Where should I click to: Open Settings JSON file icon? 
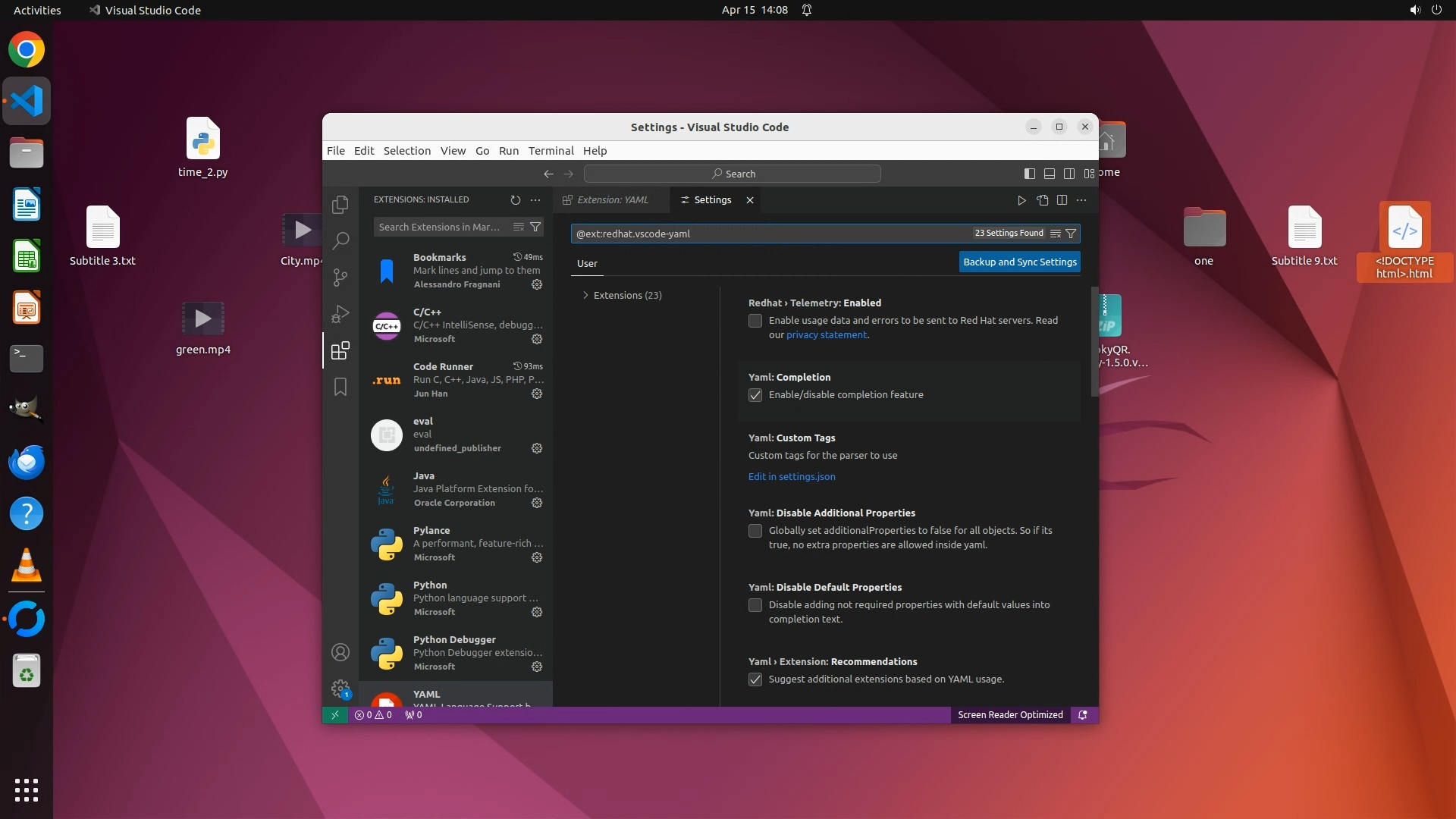1042,200
